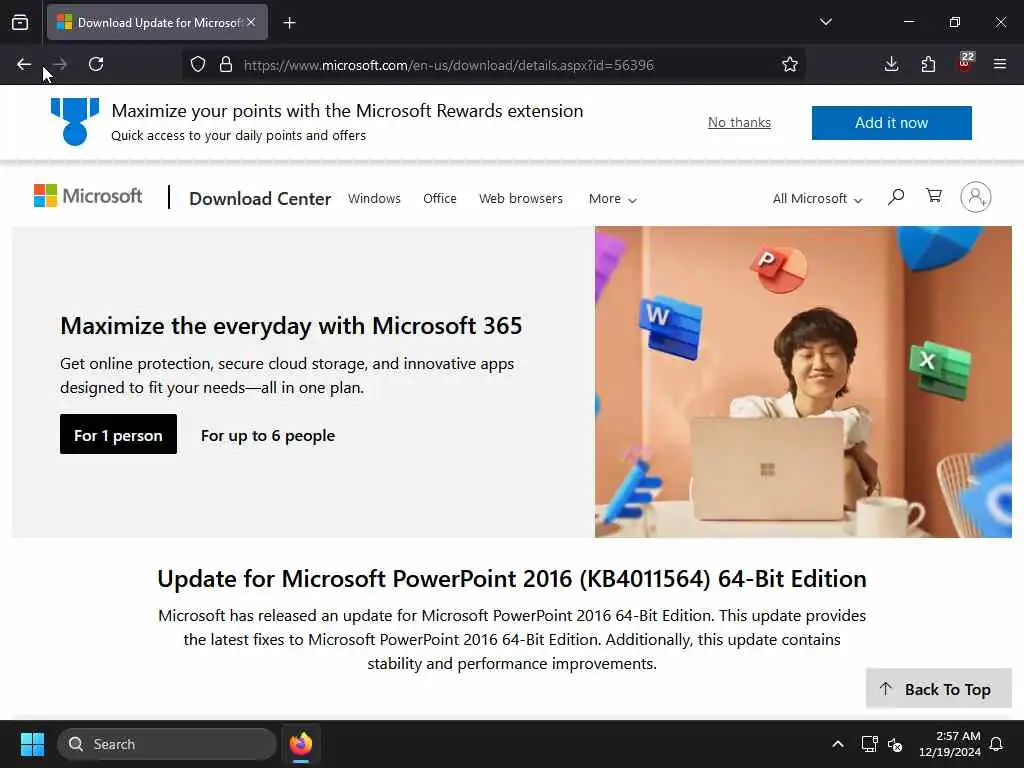Open the Web browsers menu item
The width and height of the screenshot is (1024, 768).
click(520, 199)
